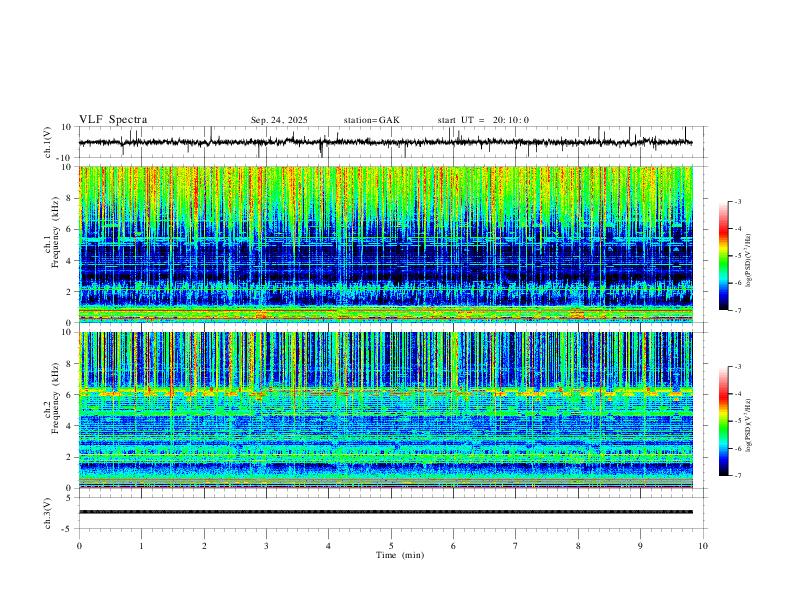Click the "start UT = 20:10:0" text
Image resolution: width=792 pixels, height=612 pixels.
[483, 120]
